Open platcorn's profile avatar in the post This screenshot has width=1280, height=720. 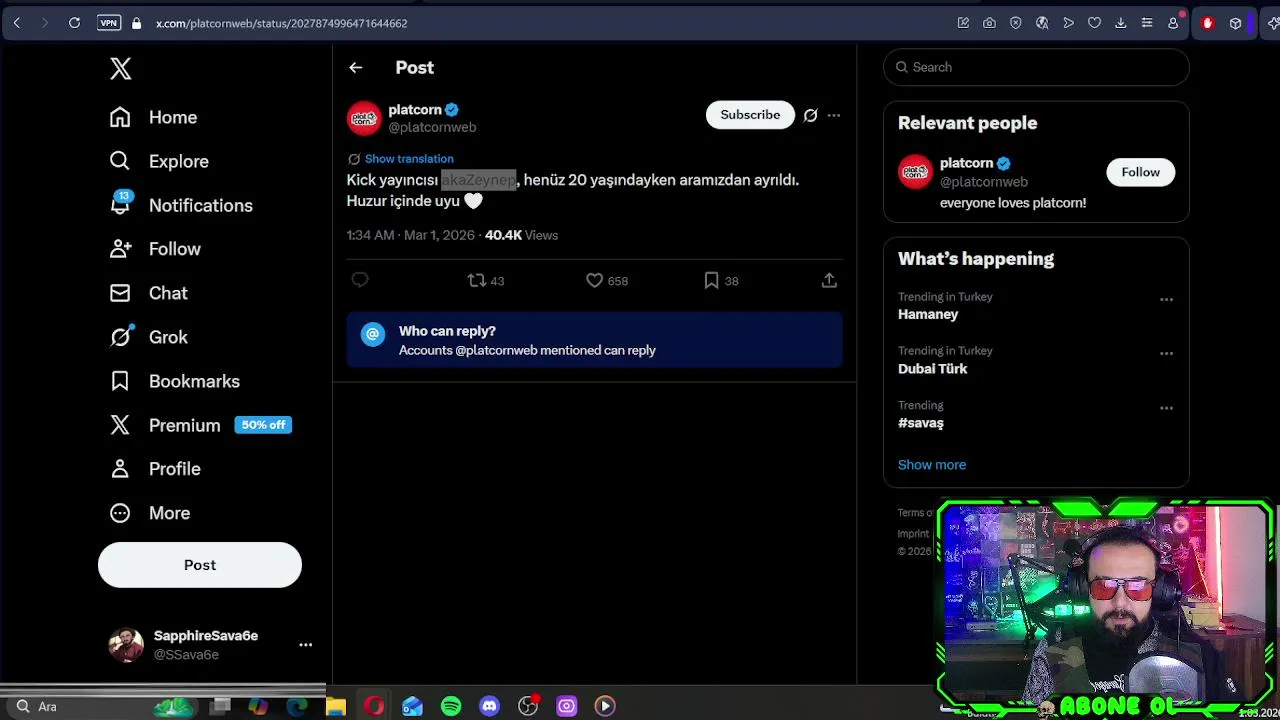pos(364,118)
